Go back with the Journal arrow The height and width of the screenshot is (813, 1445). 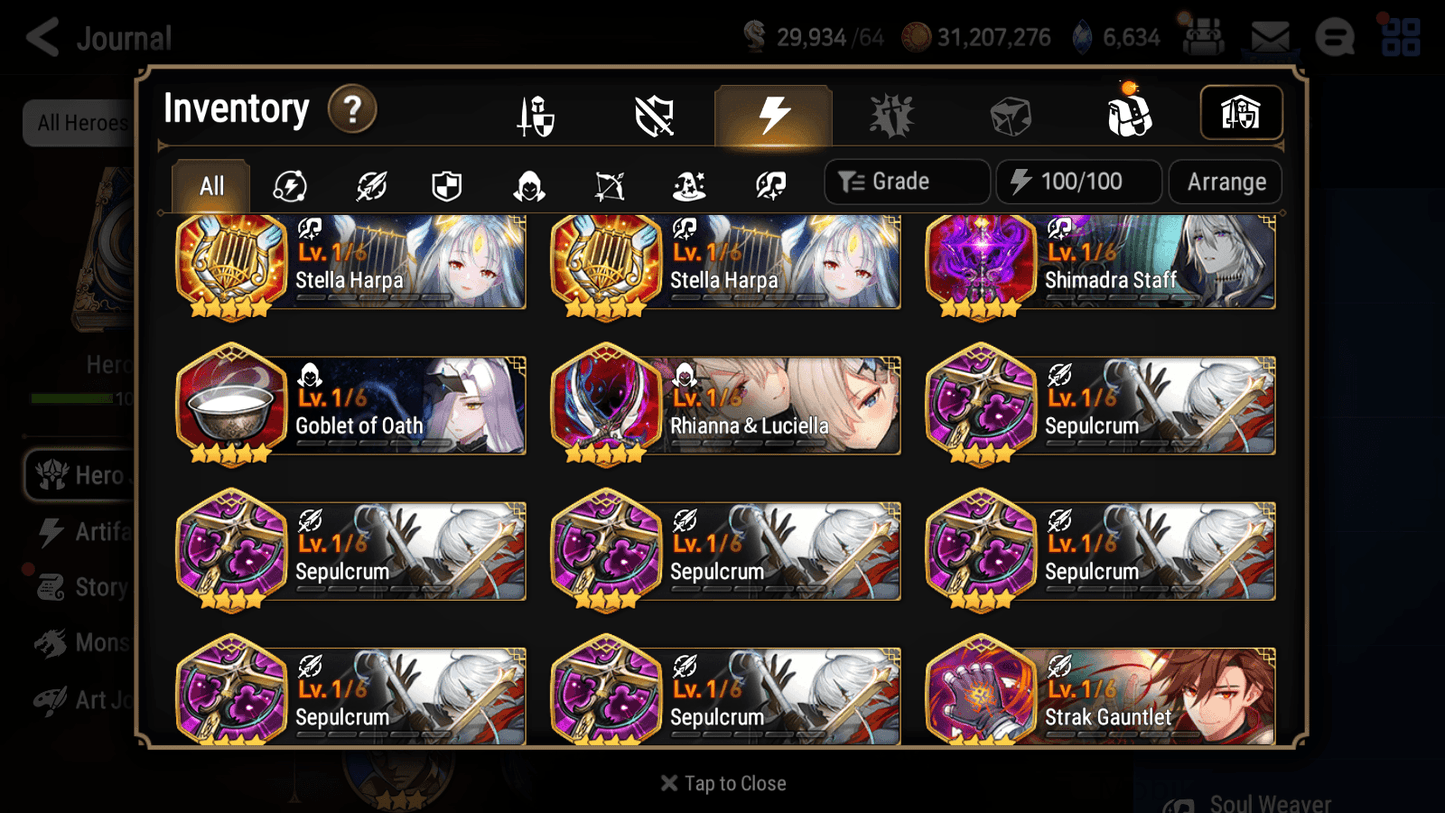point(43,38)
